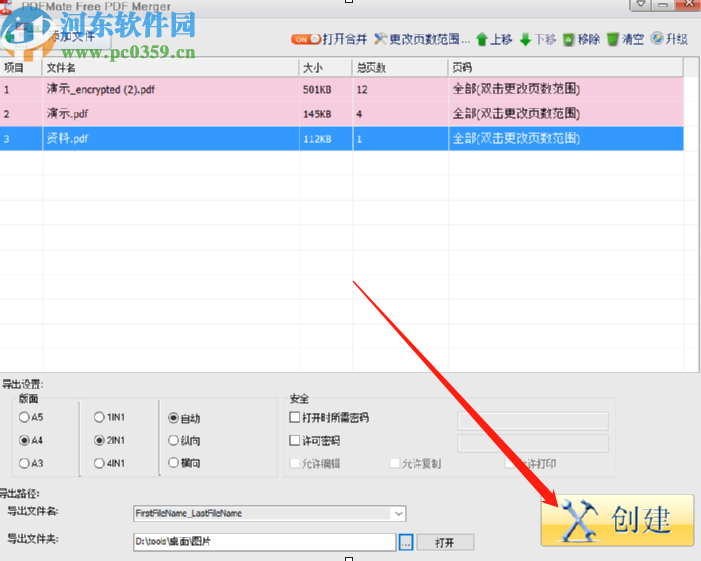Click page range cell of 演示.pdf
701x561 pixels.
pyautogui.click(x=566, y=114)
